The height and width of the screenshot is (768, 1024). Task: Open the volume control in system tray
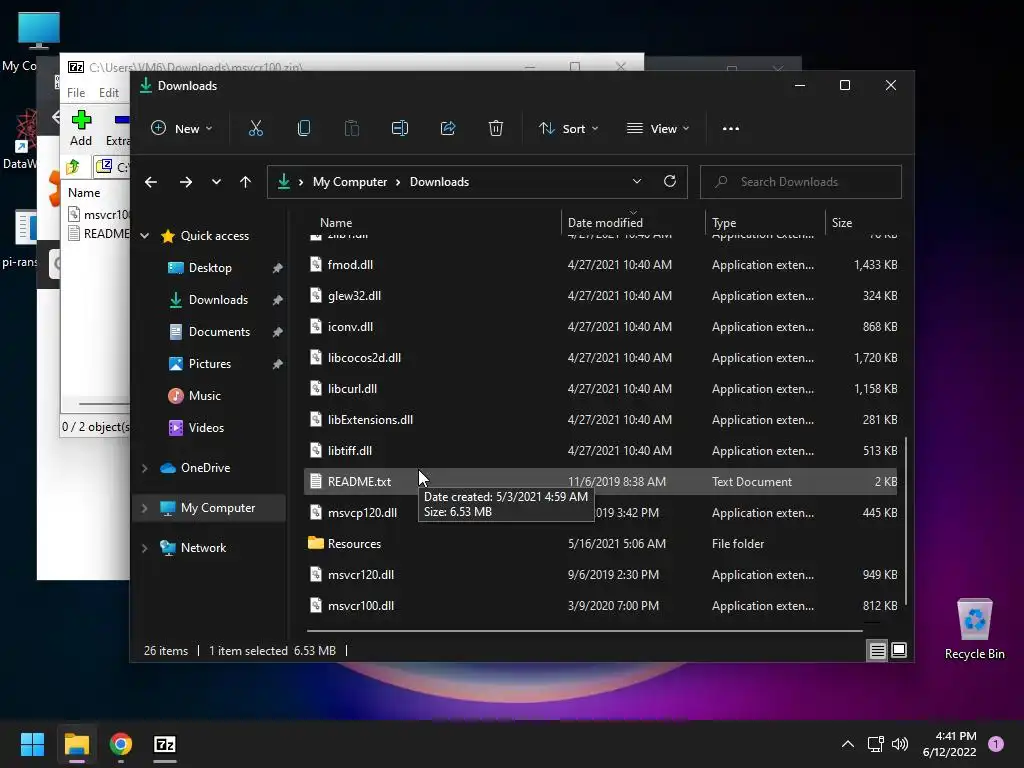pos(900,744)
